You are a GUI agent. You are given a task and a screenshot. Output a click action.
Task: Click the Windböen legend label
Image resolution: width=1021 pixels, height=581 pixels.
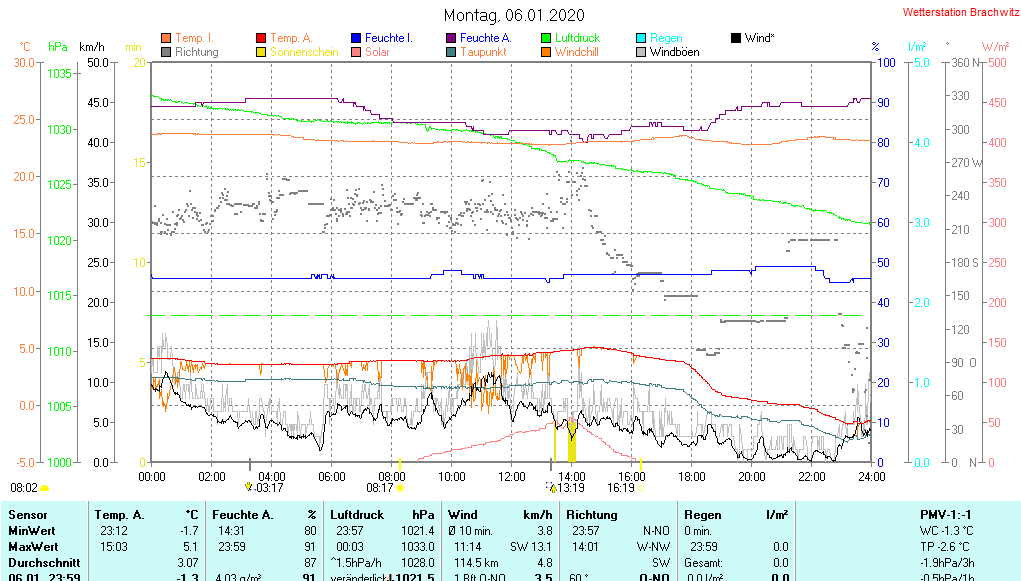tap(674, 52)
